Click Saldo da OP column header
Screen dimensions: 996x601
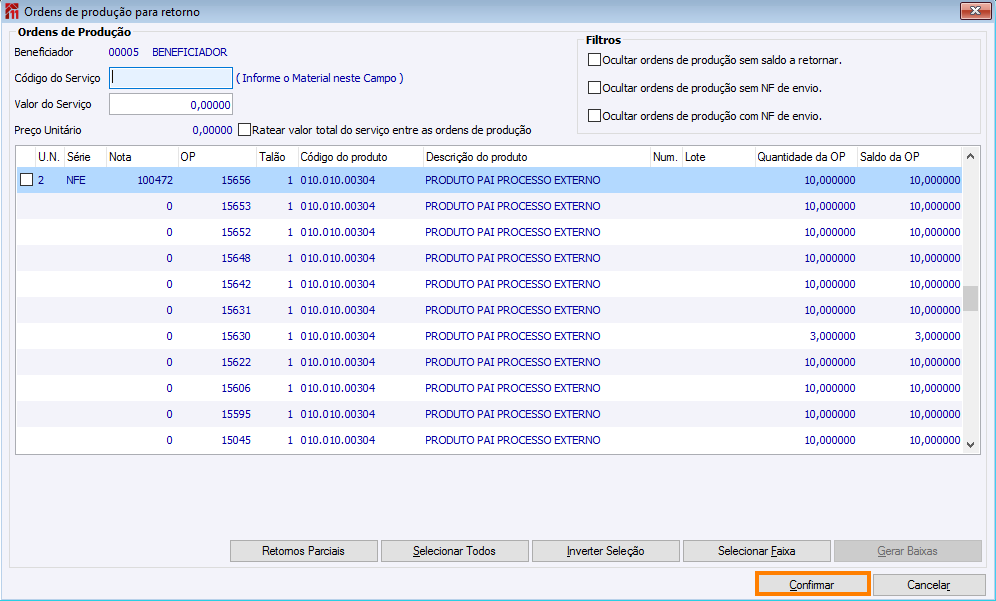pyautogui.click(x=910, y=157)
